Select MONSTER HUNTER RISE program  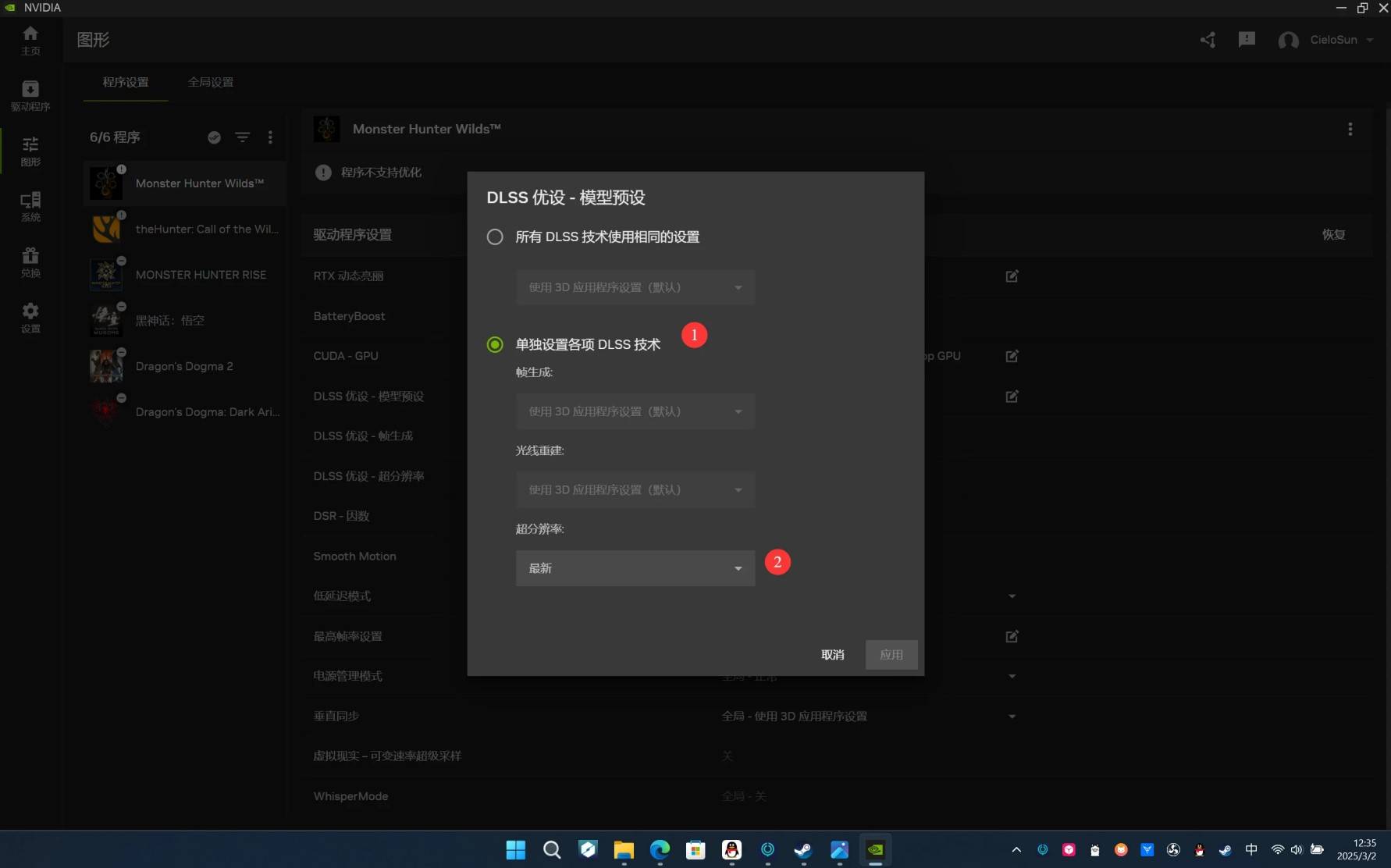pos(185,275)
